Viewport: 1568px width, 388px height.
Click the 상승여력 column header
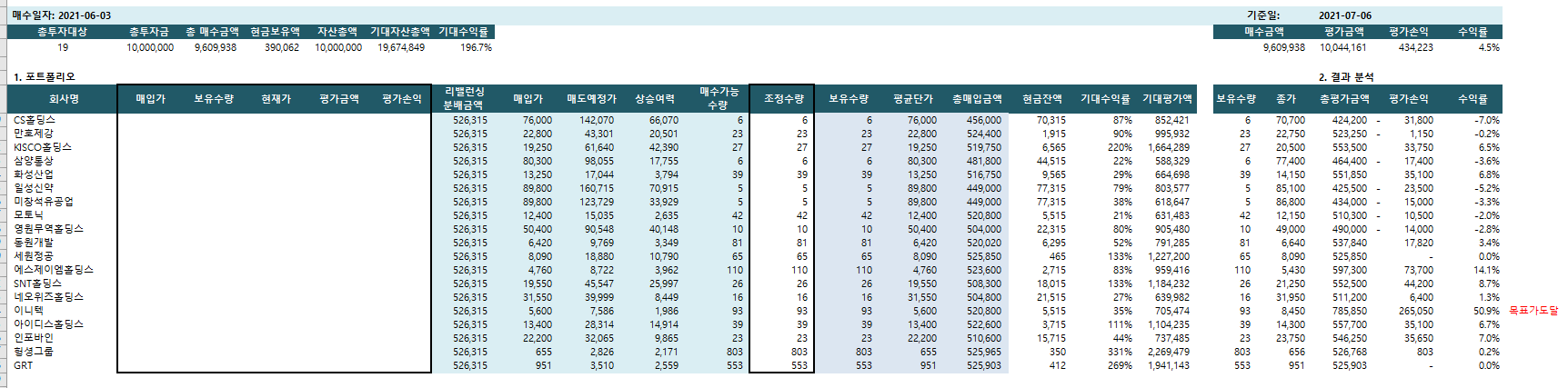coord(654,99)
